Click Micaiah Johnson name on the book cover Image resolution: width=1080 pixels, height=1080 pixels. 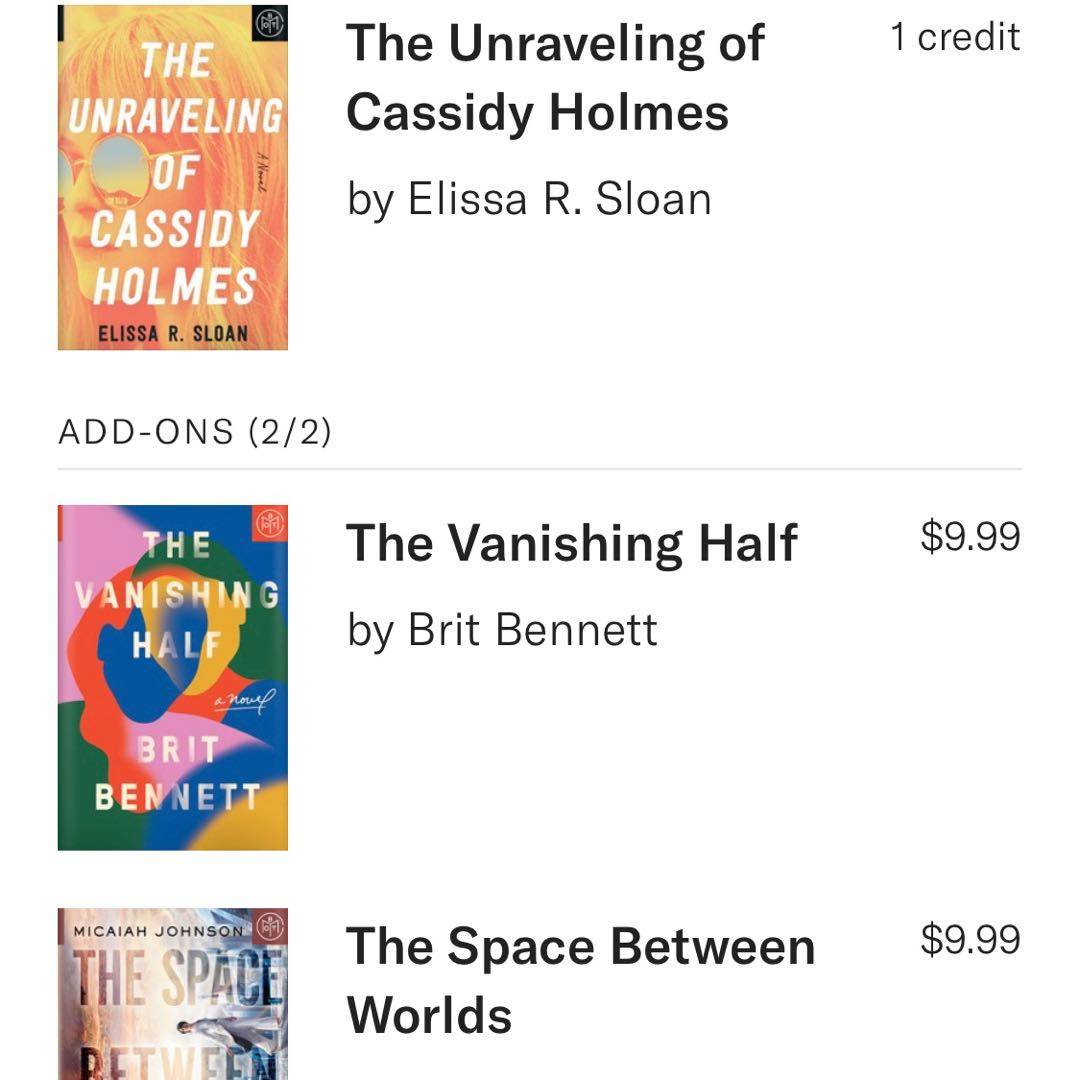(x=158, y=930)
